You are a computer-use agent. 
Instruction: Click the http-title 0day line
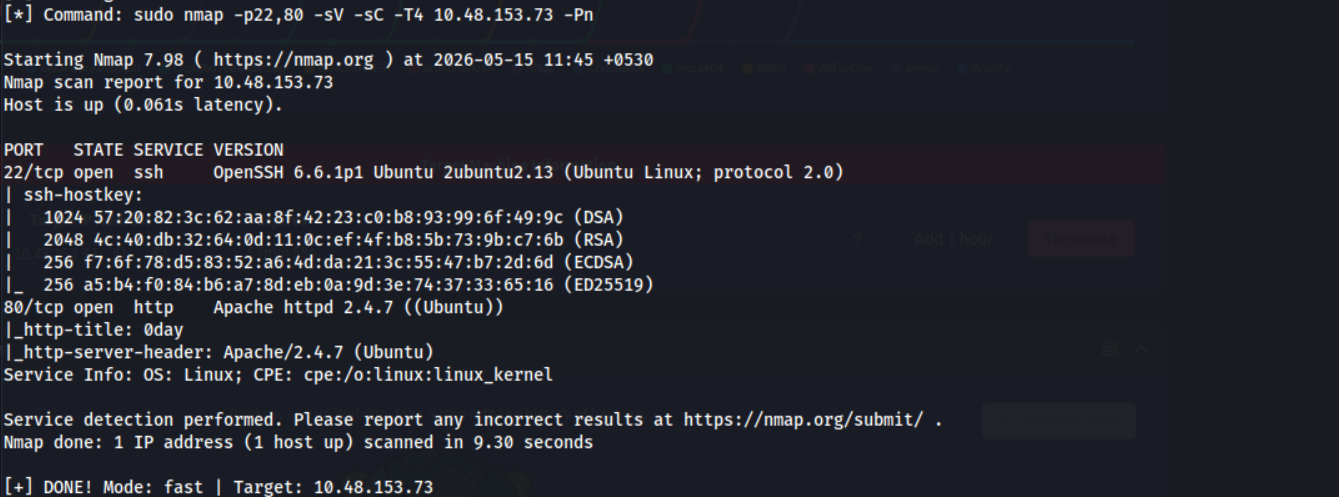click(x=93, y=329)
